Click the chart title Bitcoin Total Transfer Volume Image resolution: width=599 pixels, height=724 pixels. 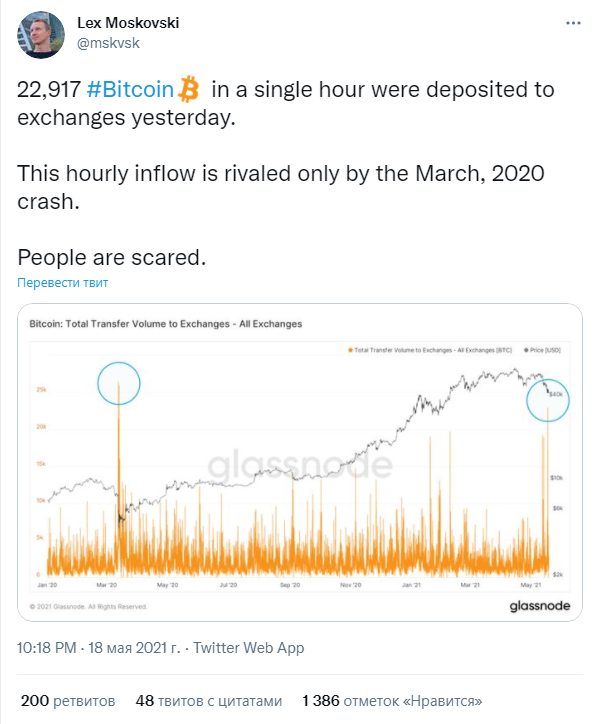coord(165,324)
